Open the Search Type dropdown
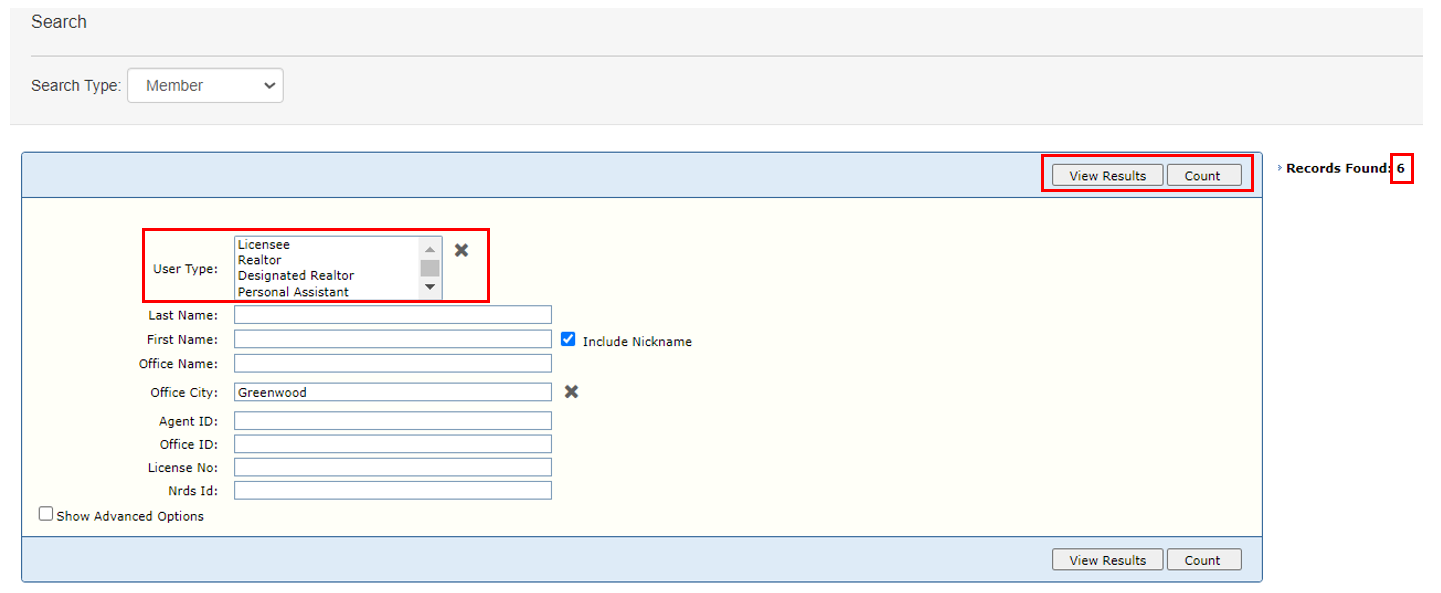The image size is (1441, 593). [x=205, y=86]
